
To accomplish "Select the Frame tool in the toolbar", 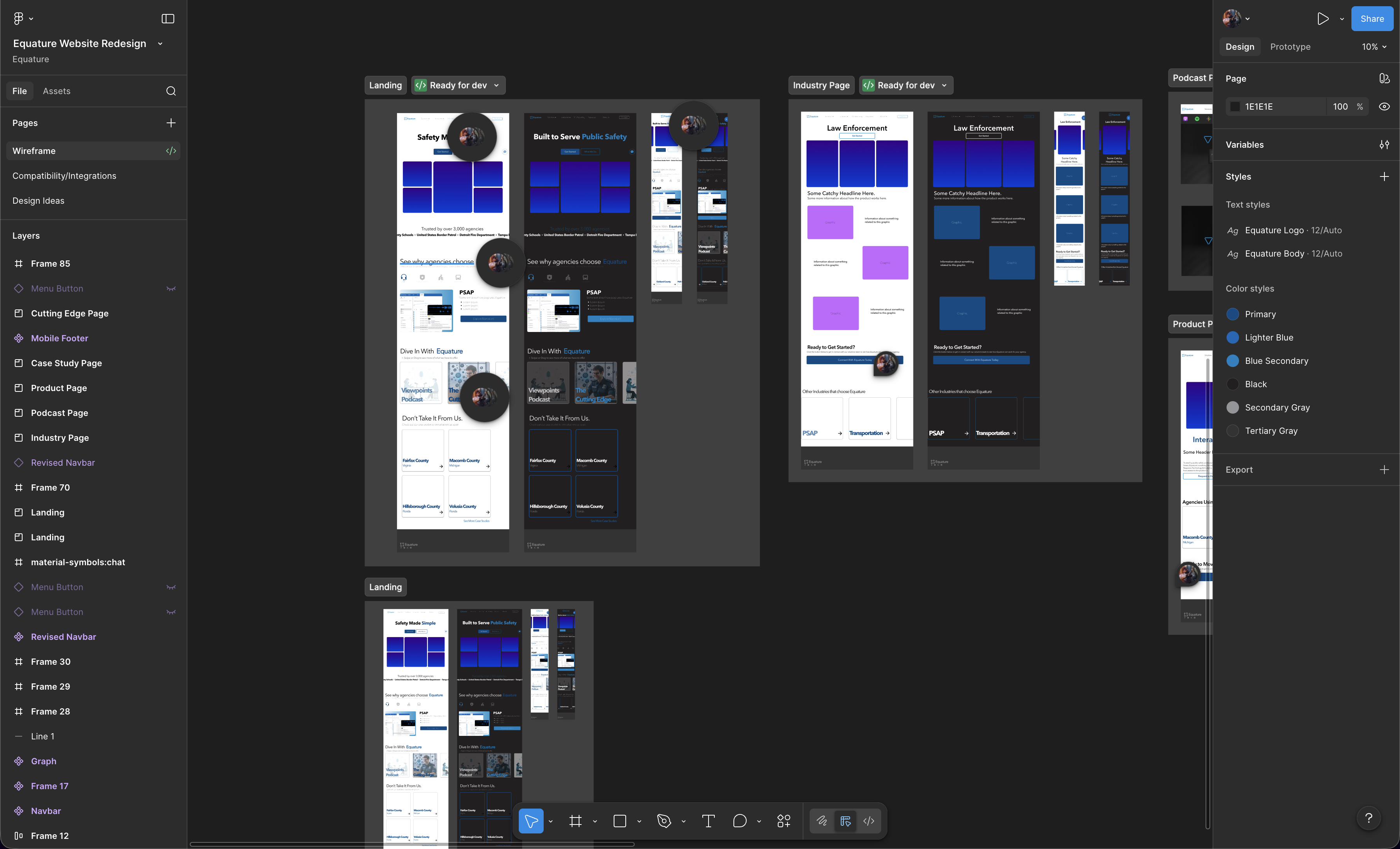I will [x=576, y=821].
